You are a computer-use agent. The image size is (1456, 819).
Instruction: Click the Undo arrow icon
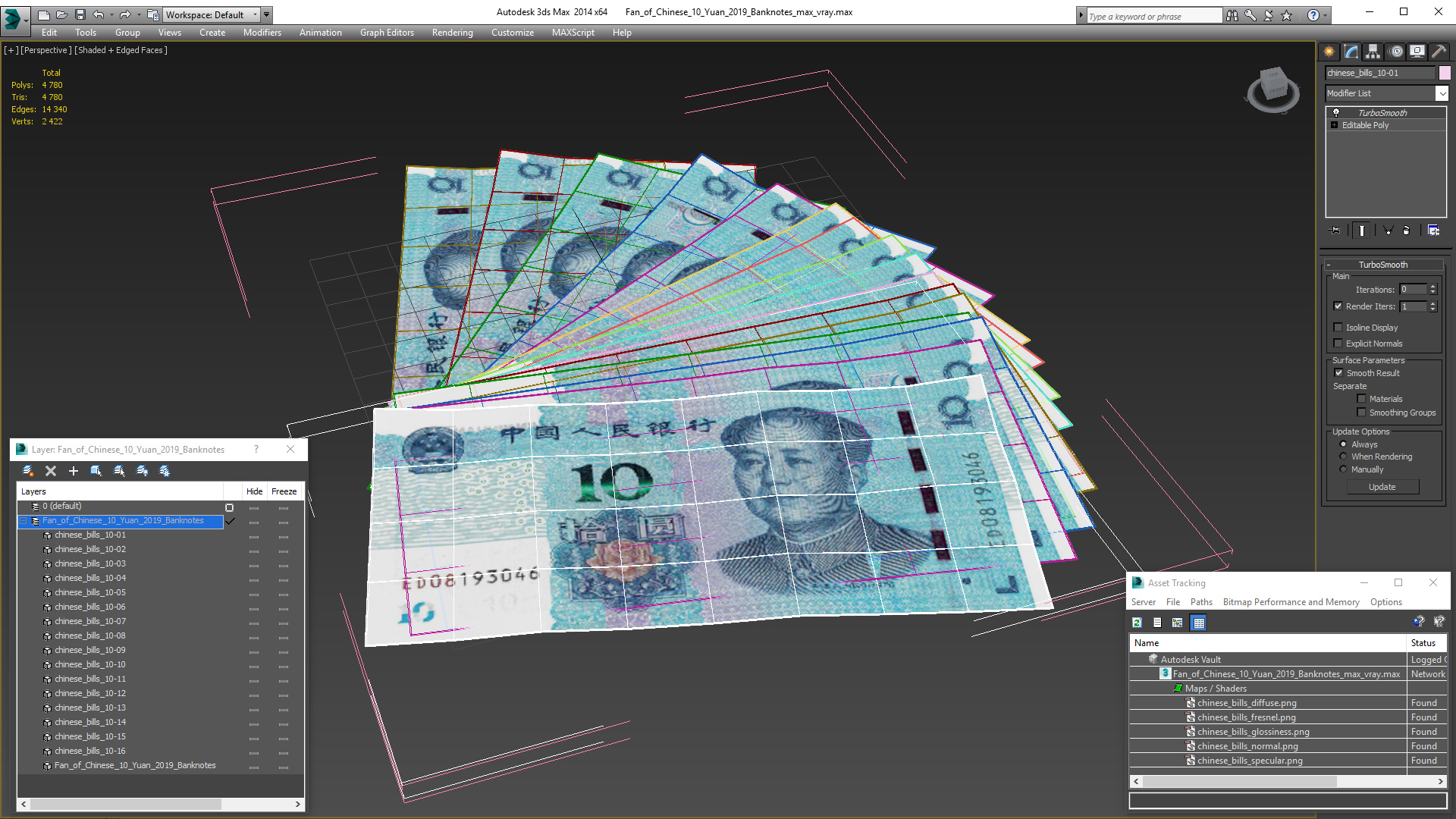click(x=98, y=14)
